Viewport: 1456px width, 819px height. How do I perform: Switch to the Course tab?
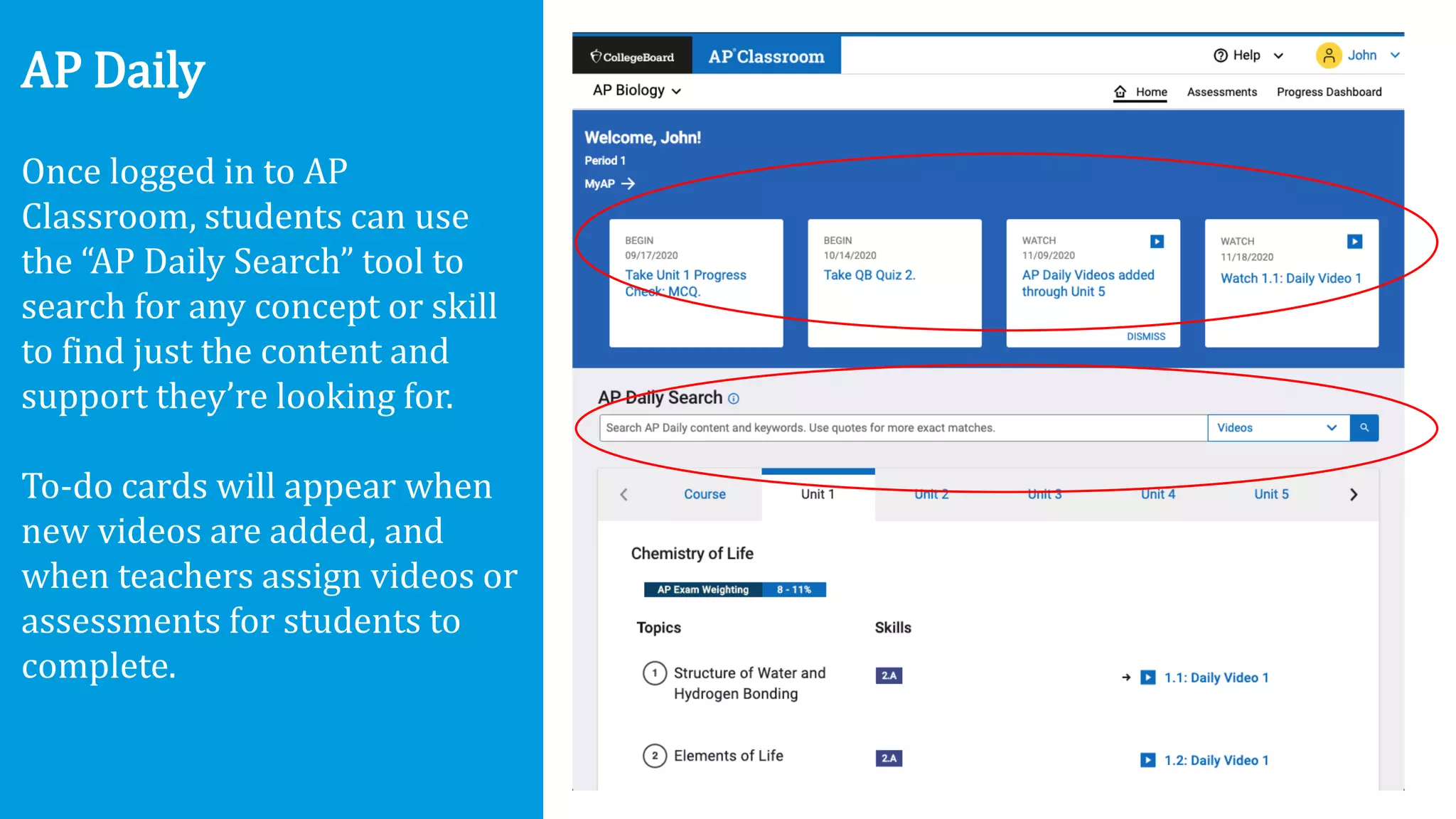705,494
